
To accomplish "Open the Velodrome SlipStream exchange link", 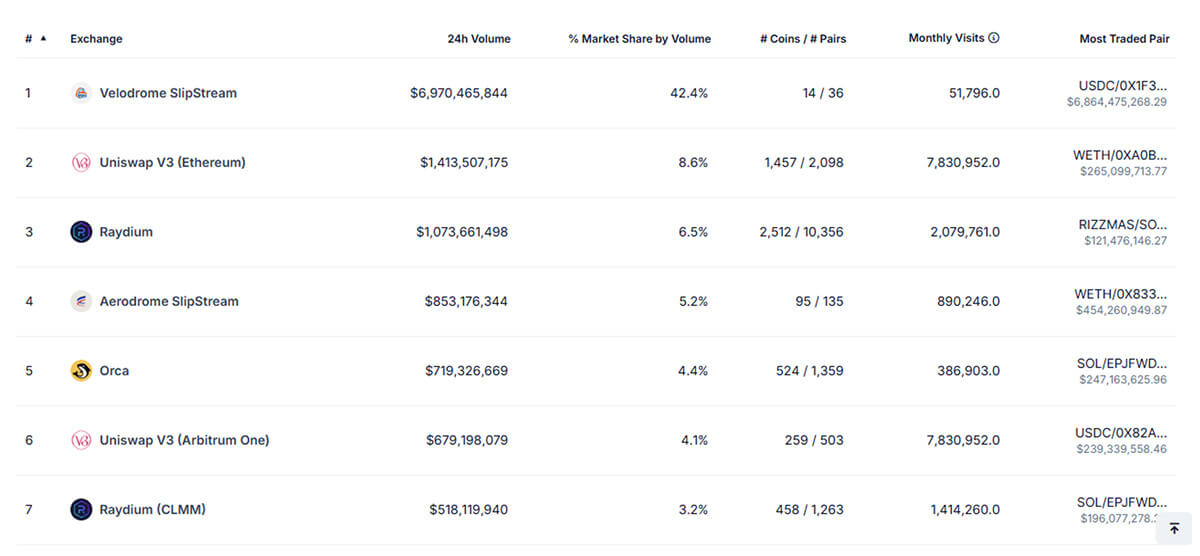I will [168, 93].
